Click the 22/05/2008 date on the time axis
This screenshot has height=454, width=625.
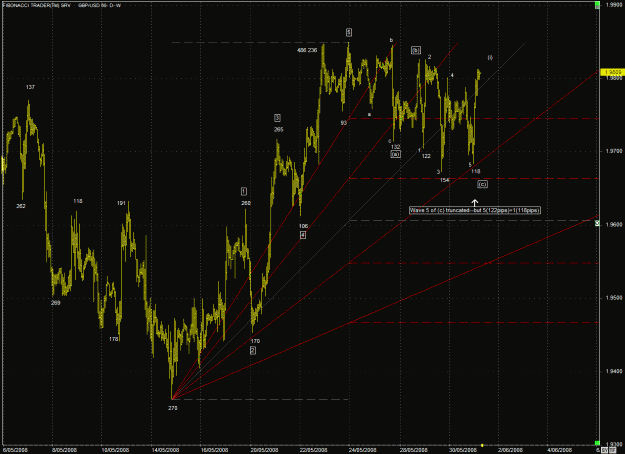tap(314, 450)
